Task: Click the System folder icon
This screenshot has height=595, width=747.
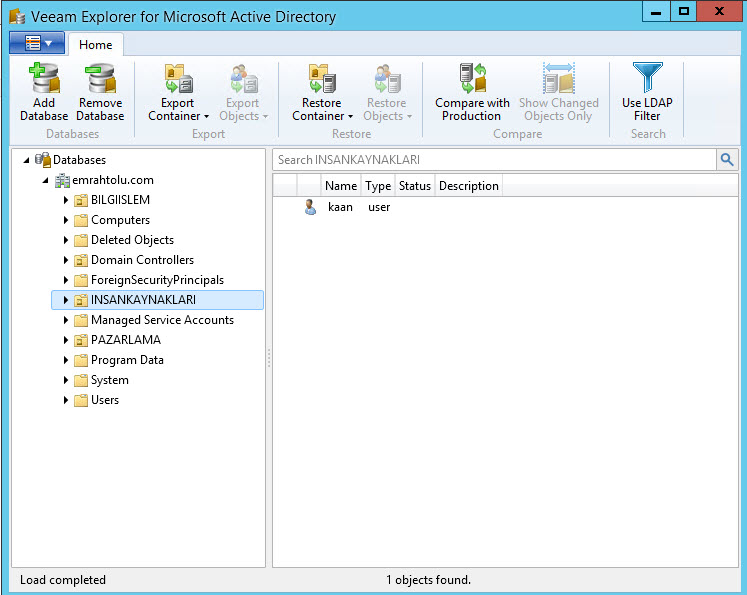Action: (x=81, y=380)
